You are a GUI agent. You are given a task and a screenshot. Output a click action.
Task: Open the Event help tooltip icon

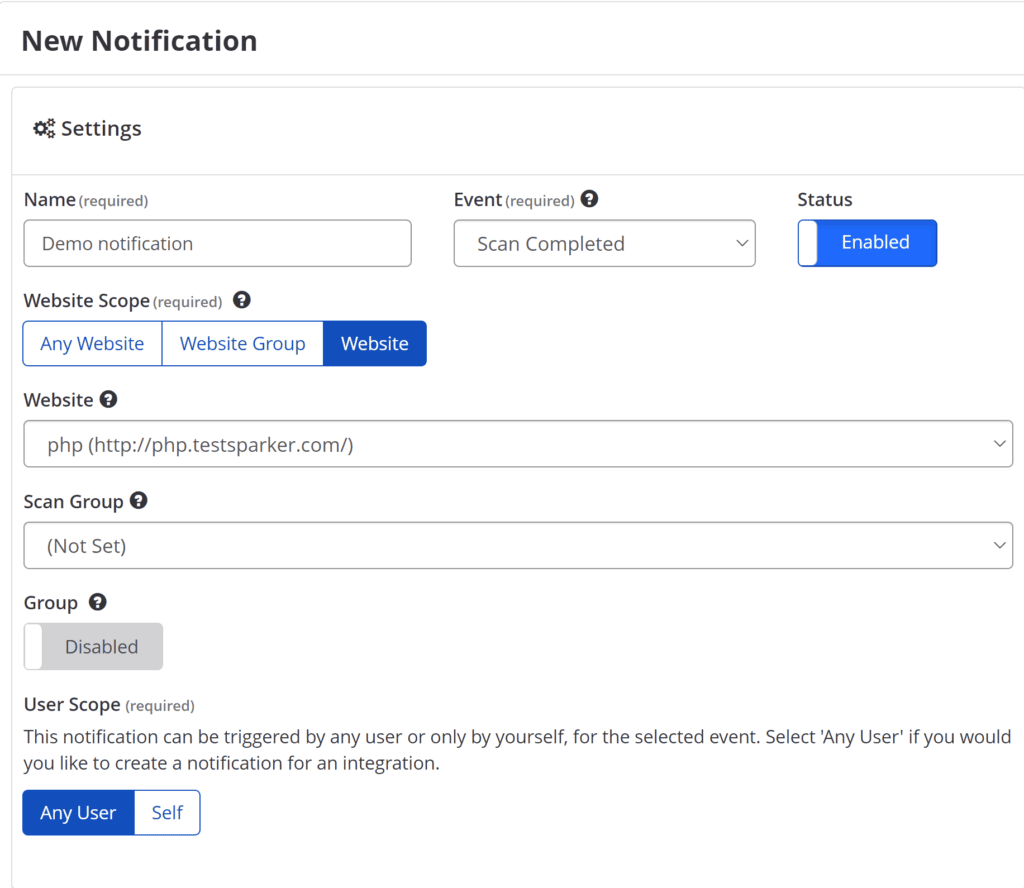(x=589, y=199)
